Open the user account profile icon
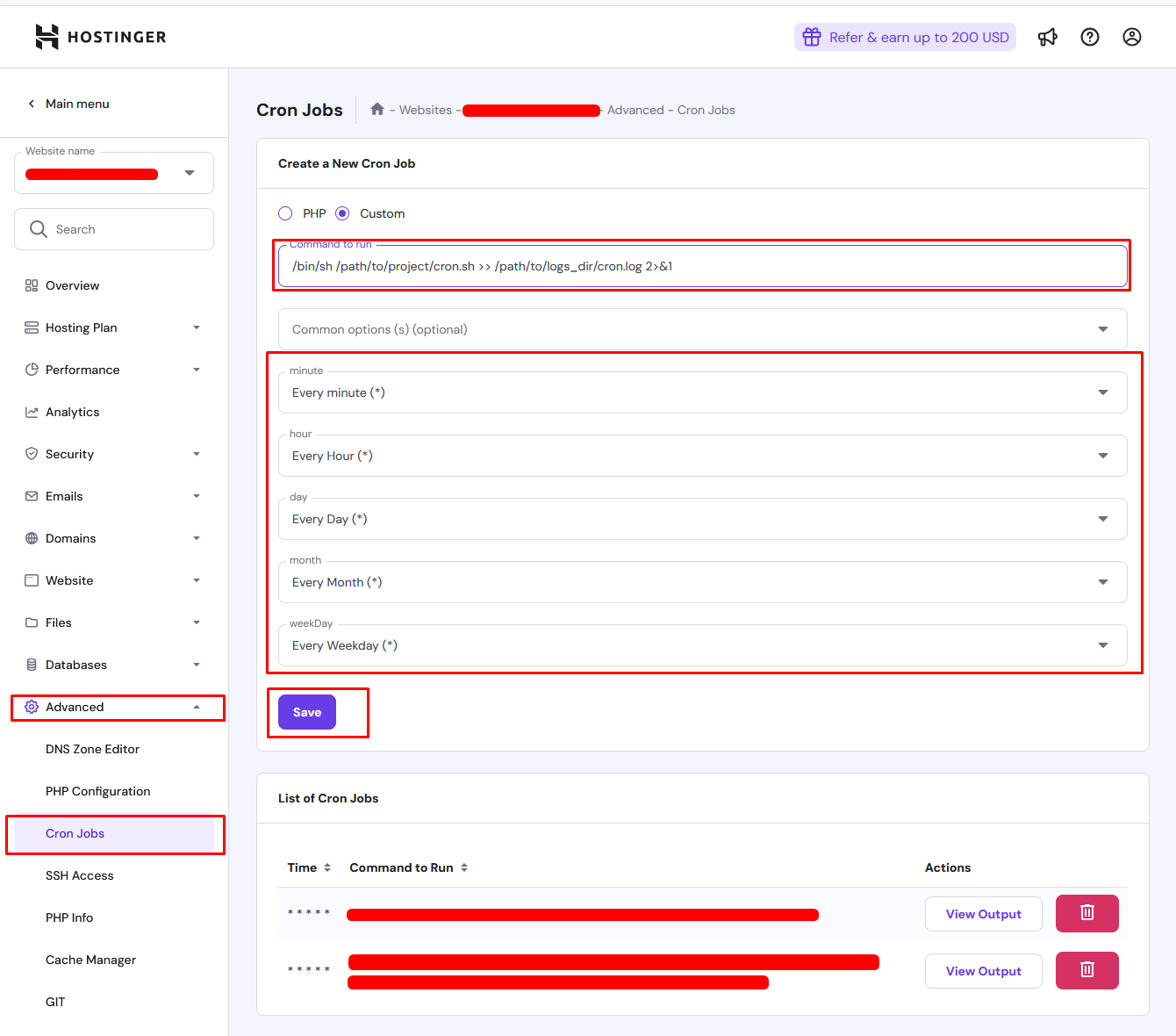 1131,37
